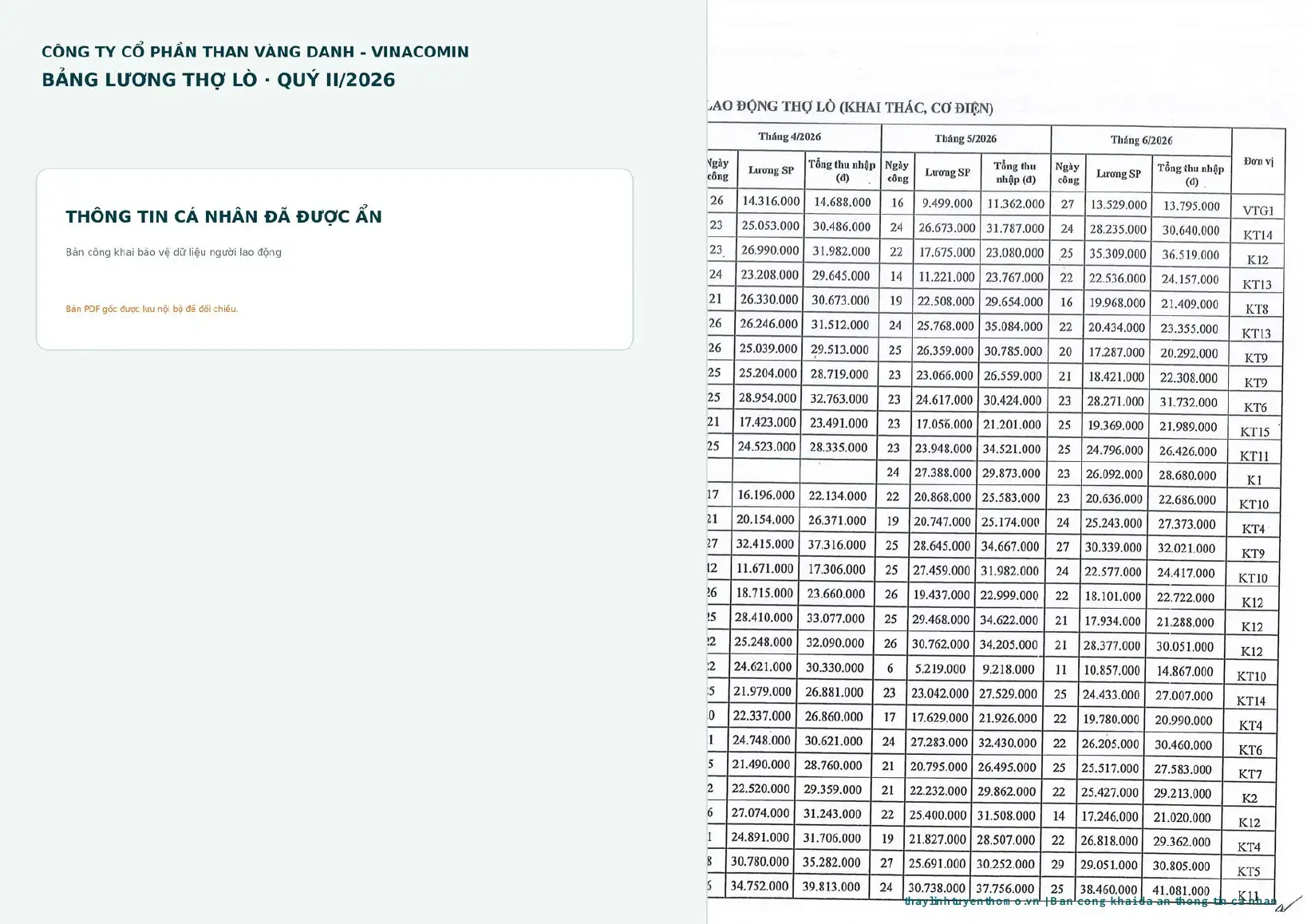
Task: Click the June income "36.519.000"
Action: tap(1191, 255)
